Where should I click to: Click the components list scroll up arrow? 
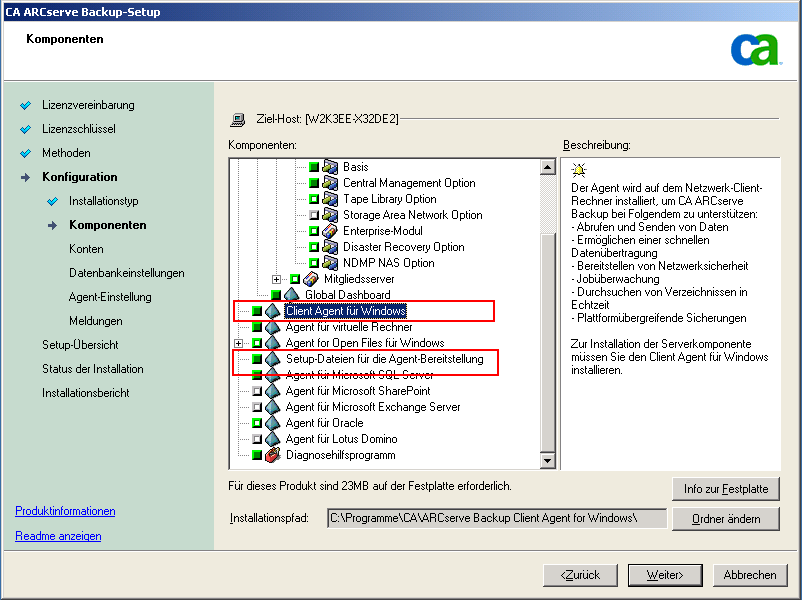tap(547, 167)
